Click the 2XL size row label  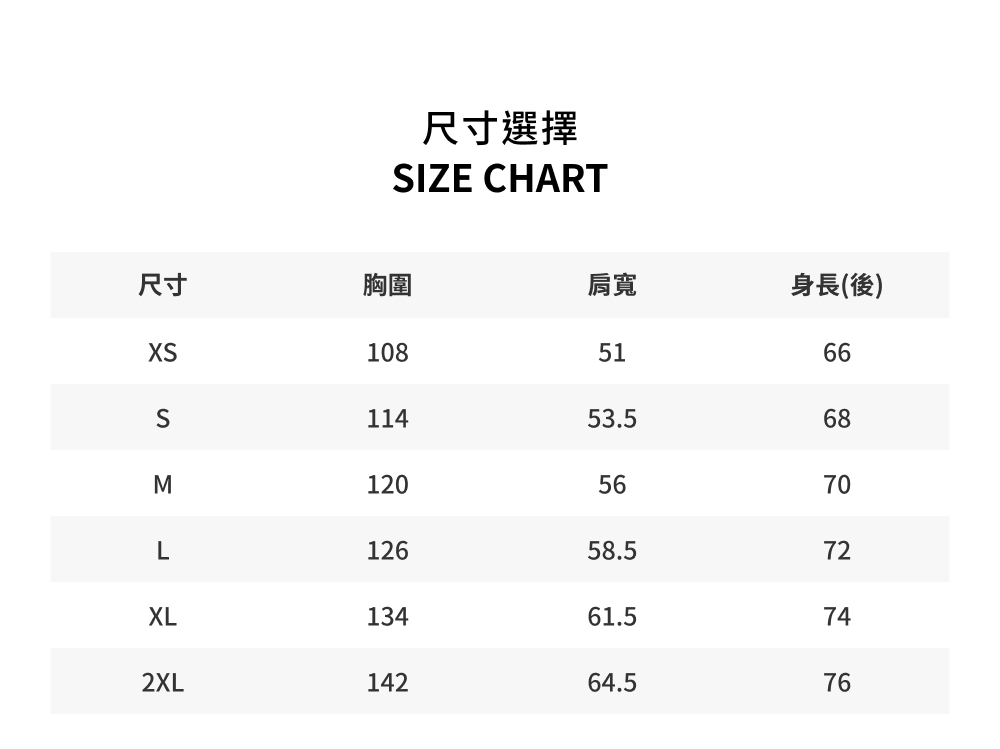[x=163, y=683]
